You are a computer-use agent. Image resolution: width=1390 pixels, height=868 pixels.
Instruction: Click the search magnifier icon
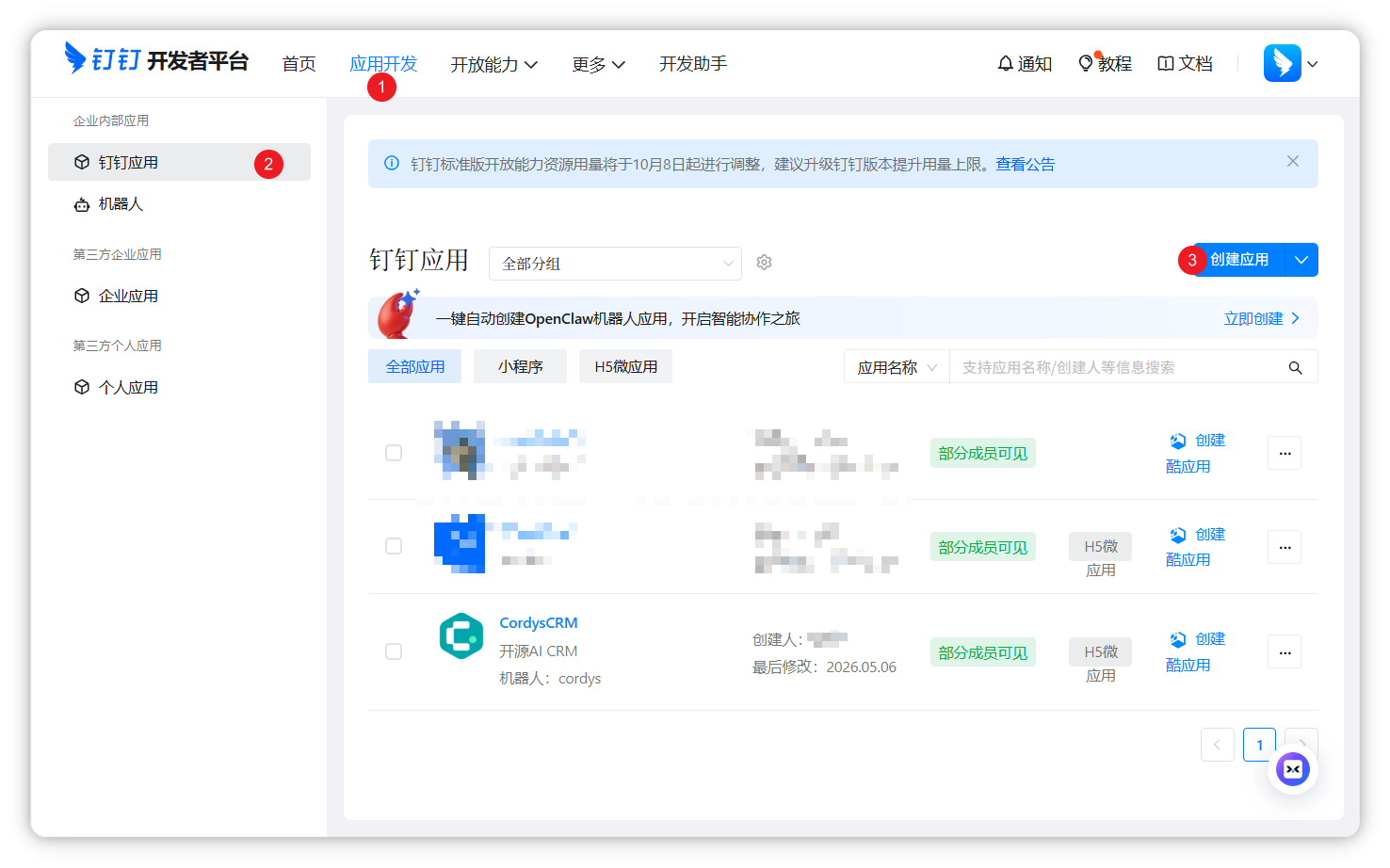click(1296, 368)
